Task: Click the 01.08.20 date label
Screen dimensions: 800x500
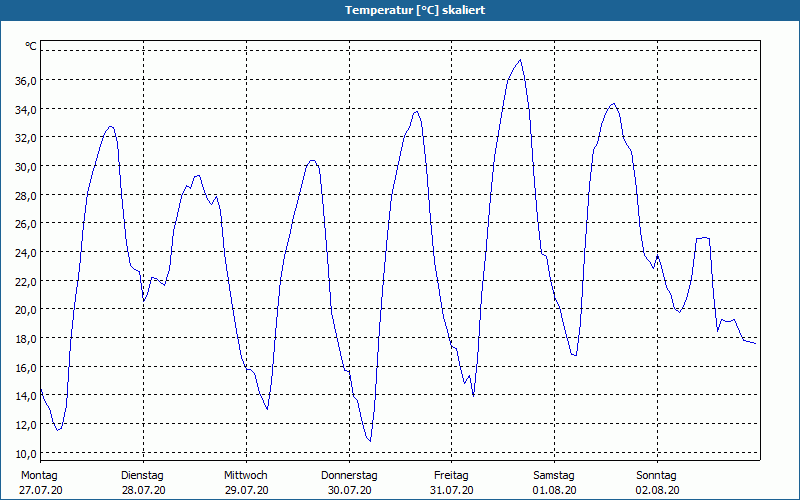Action: coord(555,490)
